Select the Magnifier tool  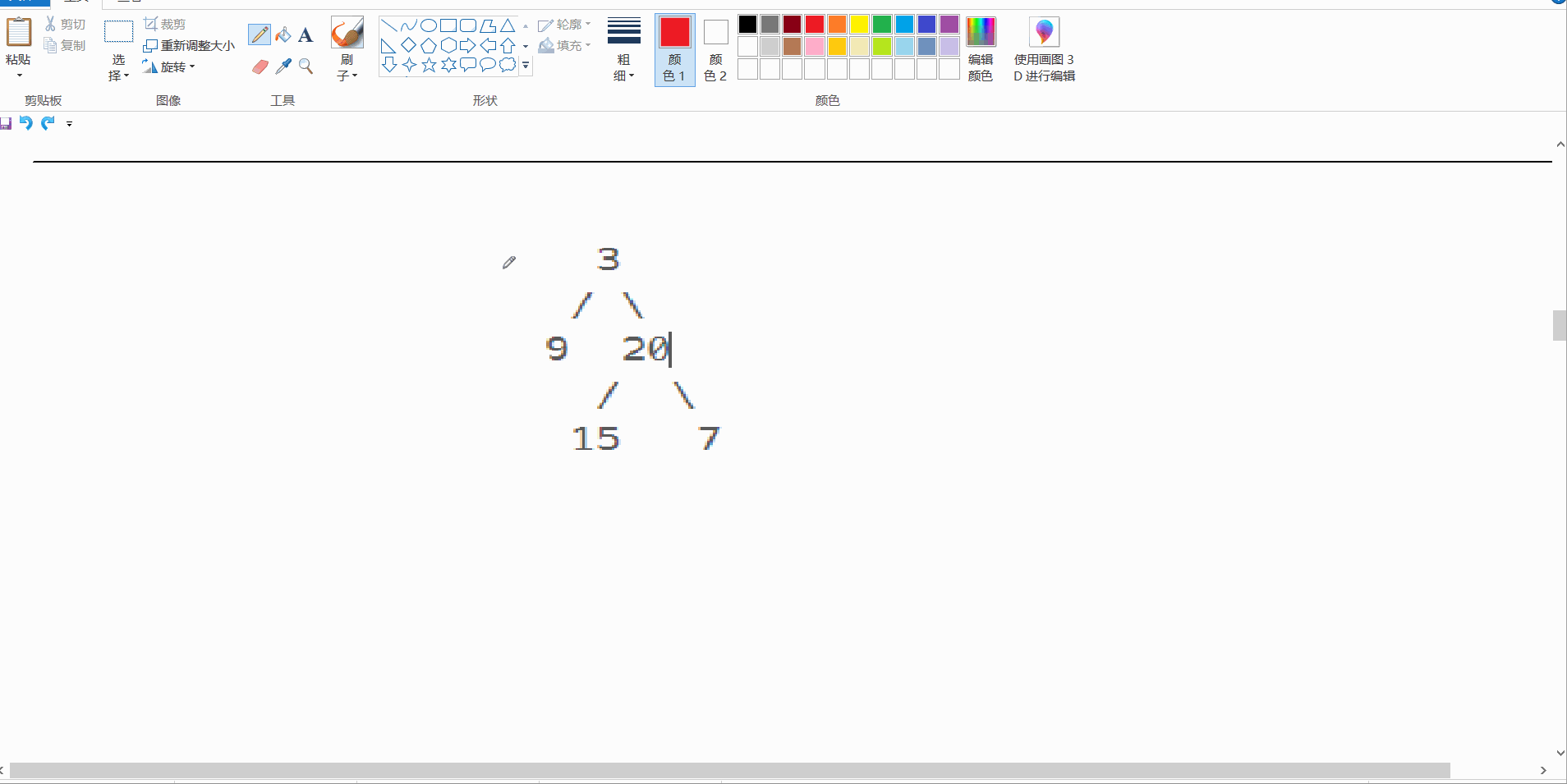(x=305, y=66)
